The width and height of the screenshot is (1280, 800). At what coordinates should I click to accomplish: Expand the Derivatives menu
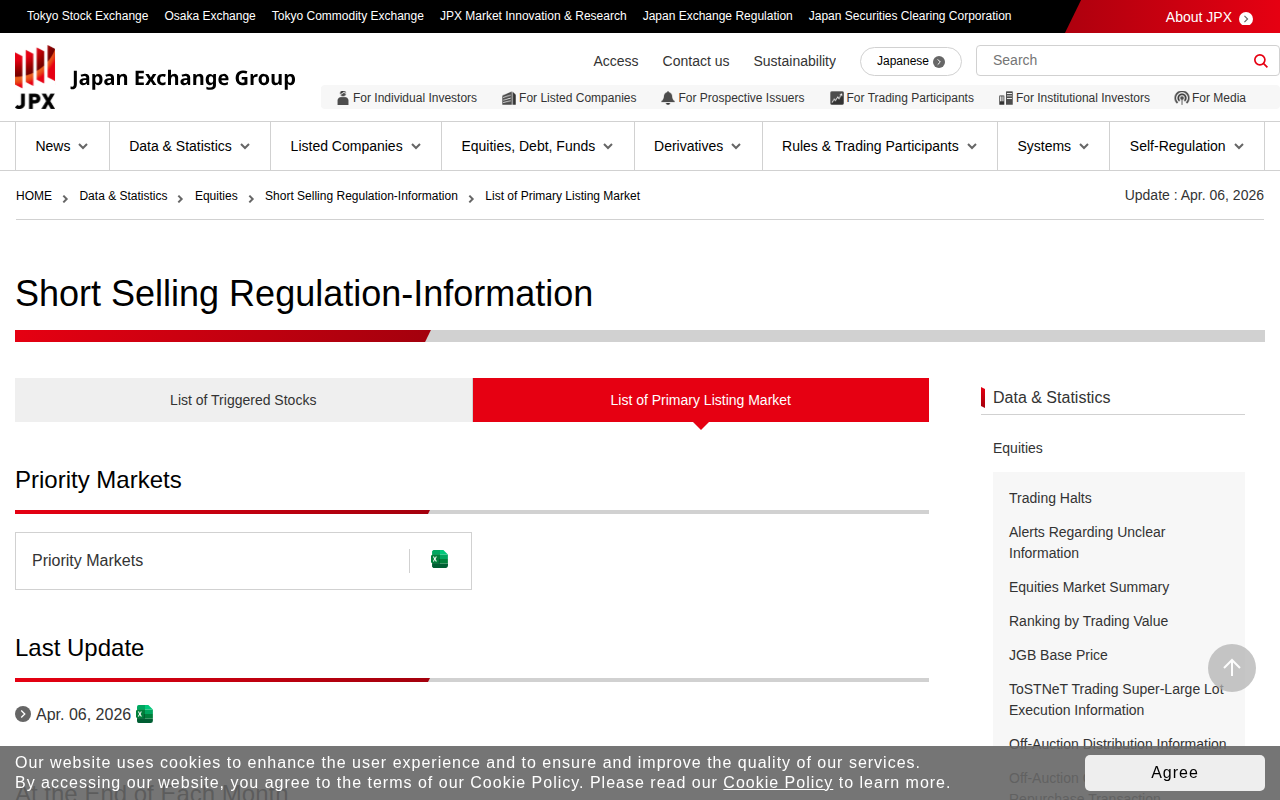(698, 146)
